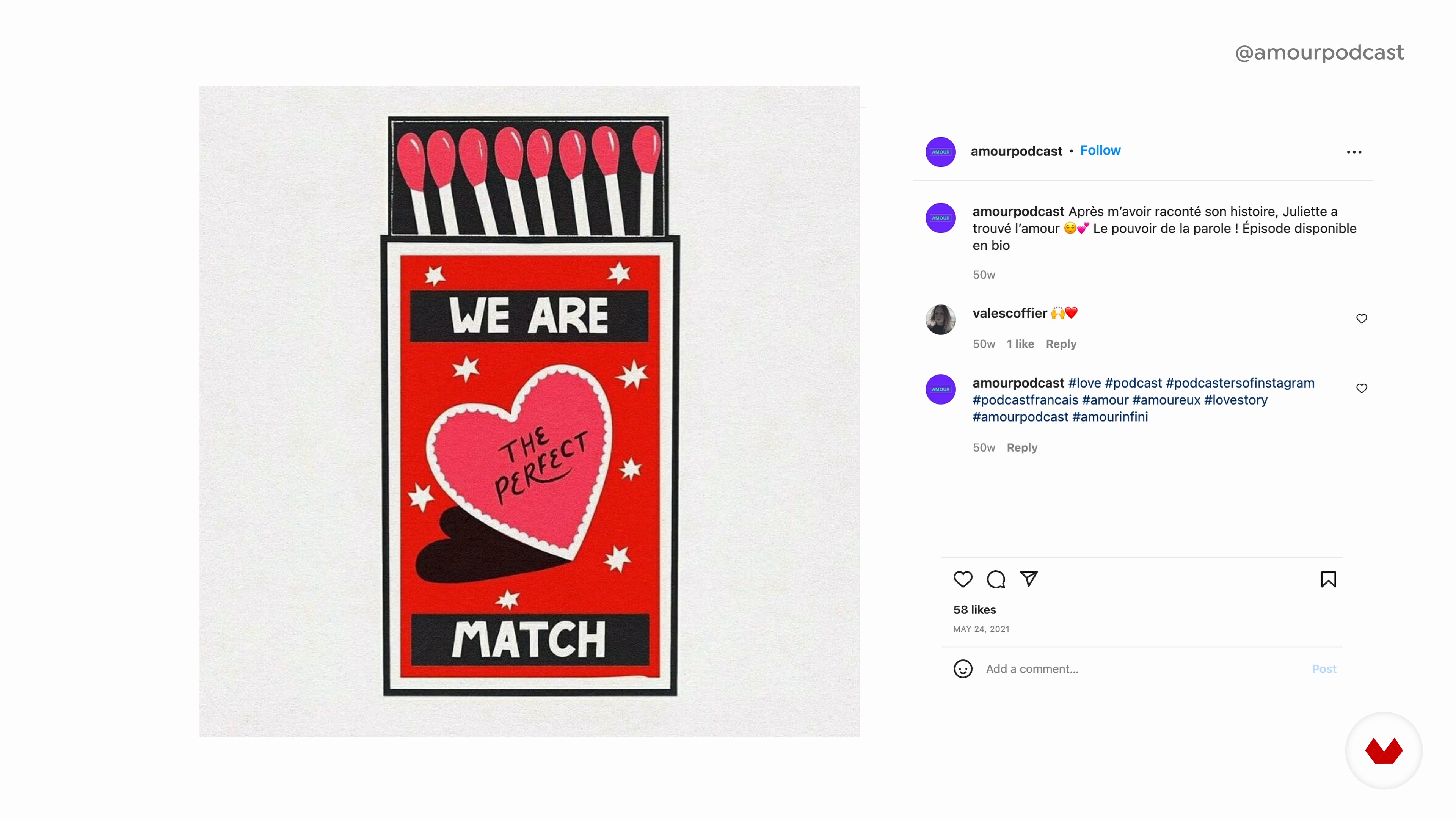Screen dimensions: 1456x819
Task: Open comments via speech bubble icon
Action: tap(995, 579)
